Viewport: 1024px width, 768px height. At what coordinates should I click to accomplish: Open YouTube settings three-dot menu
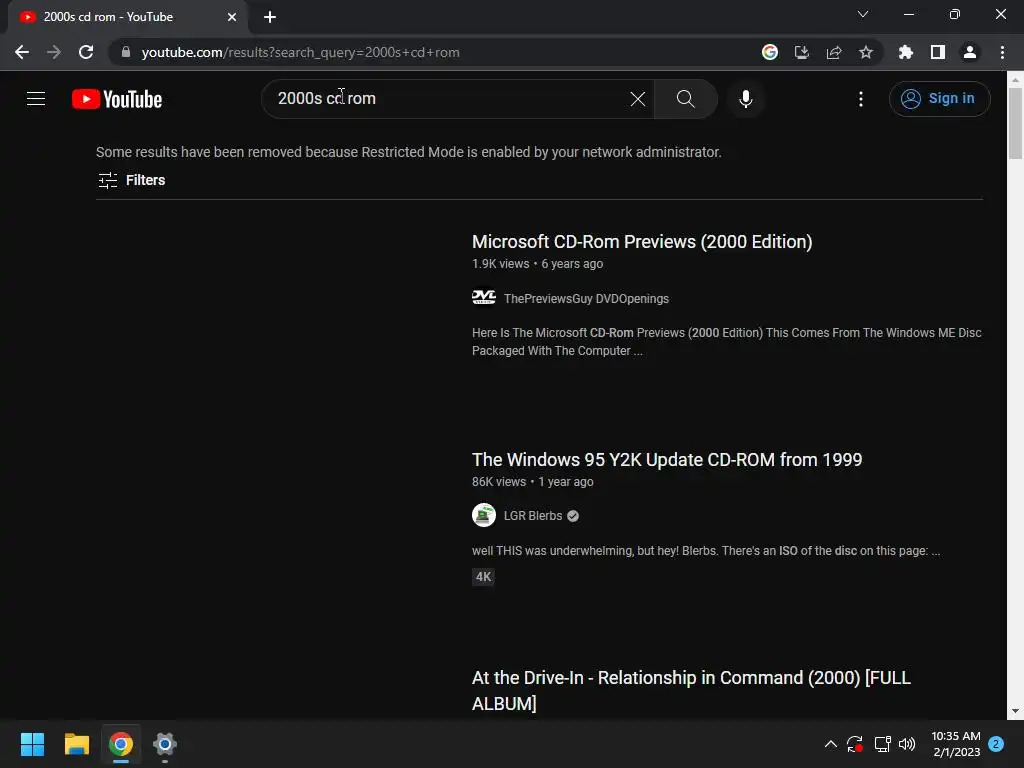tap(861, 99)
